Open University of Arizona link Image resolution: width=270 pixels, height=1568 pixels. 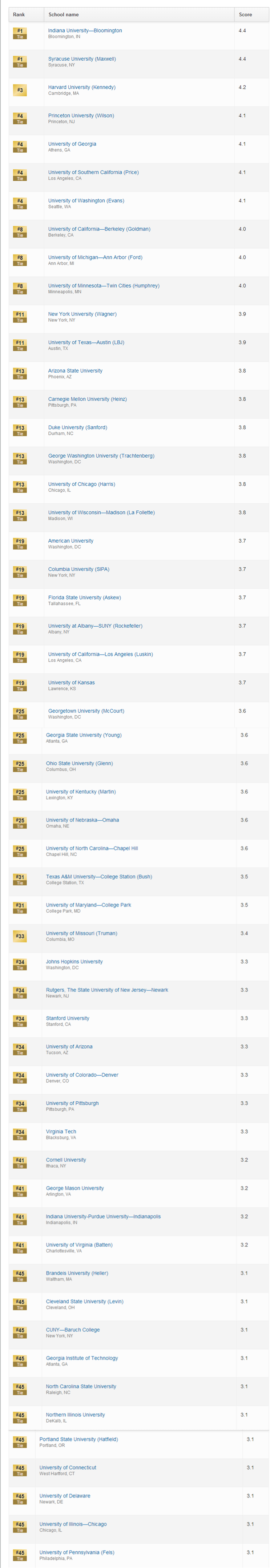pyautogui.click(x=69, y=1046)
